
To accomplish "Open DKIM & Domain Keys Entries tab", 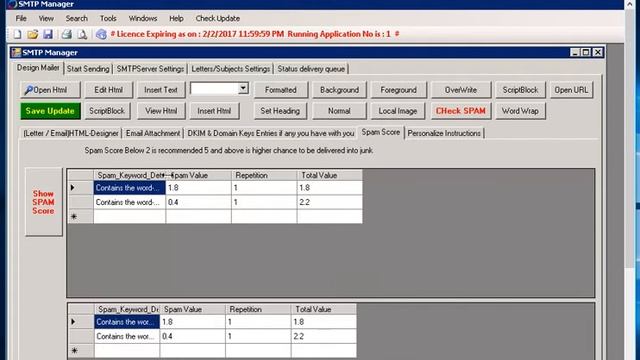I will click(x=270, y=133).
